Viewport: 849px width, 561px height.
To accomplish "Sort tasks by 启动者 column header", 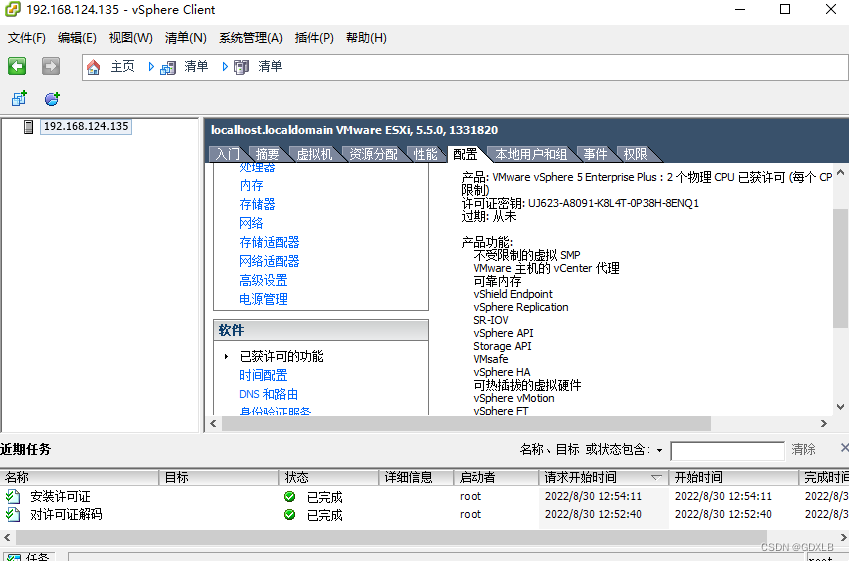I will (497, 477).
